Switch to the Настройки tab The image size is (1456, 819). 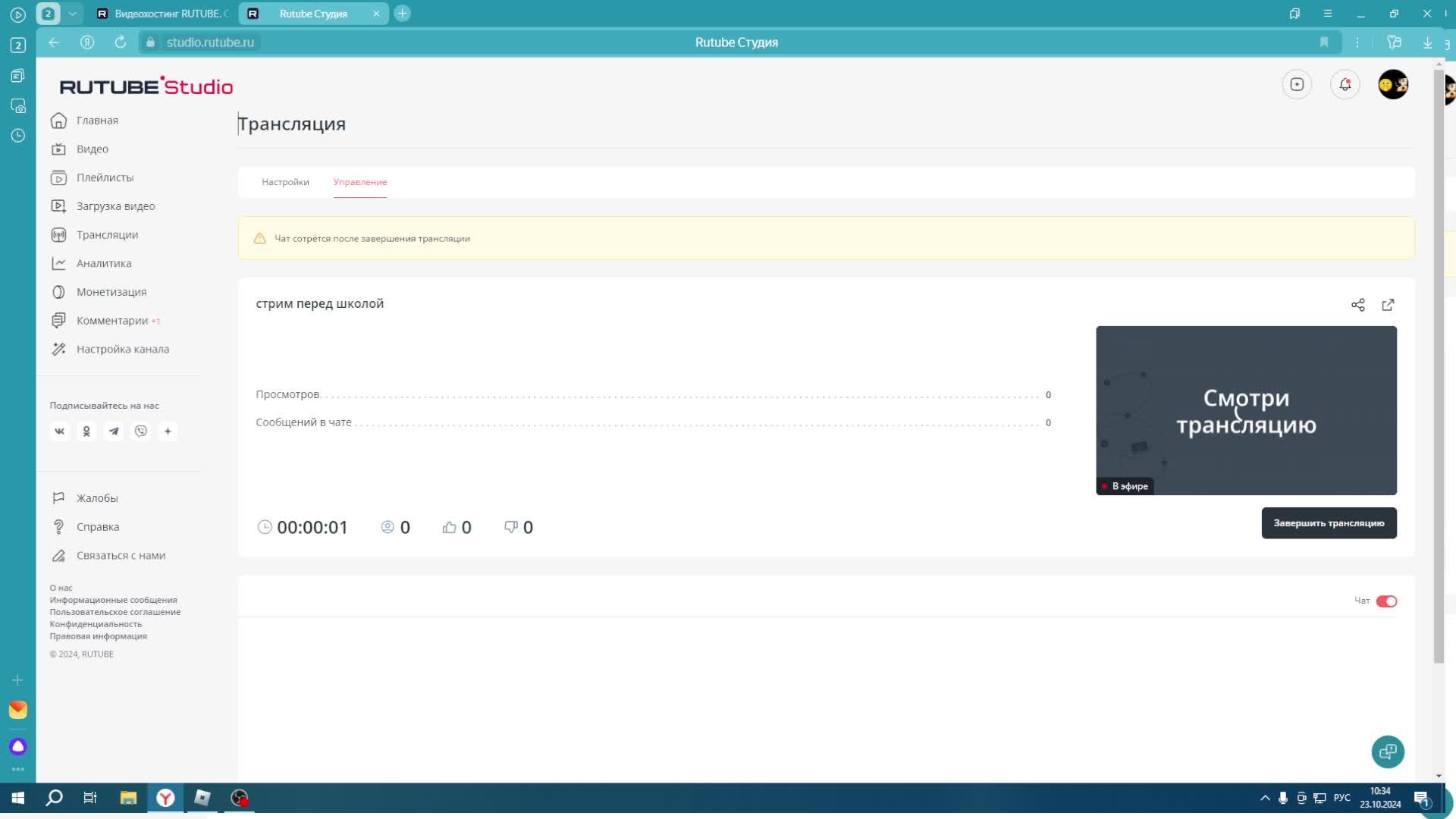pyautogui.click(x=285, y=182)
